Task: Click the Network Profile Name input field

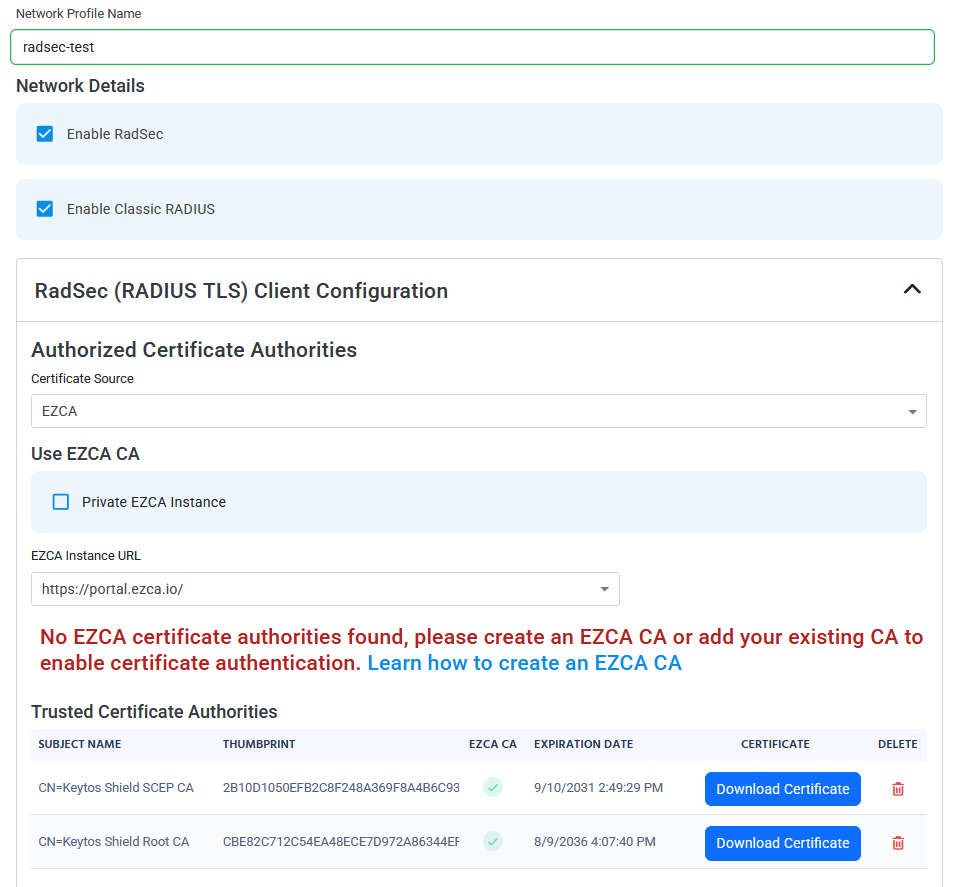Action: pyautogui.click(x=472, y=47)
